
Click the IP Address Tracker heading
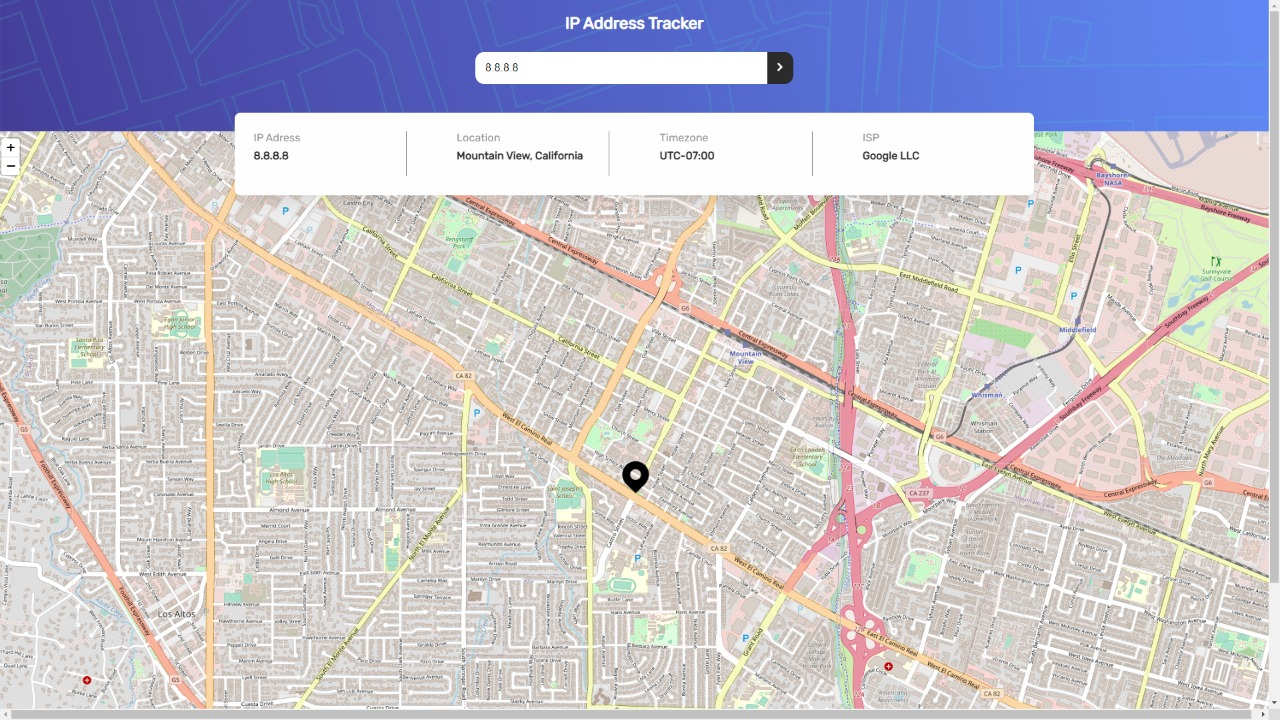tap(634, 23)
